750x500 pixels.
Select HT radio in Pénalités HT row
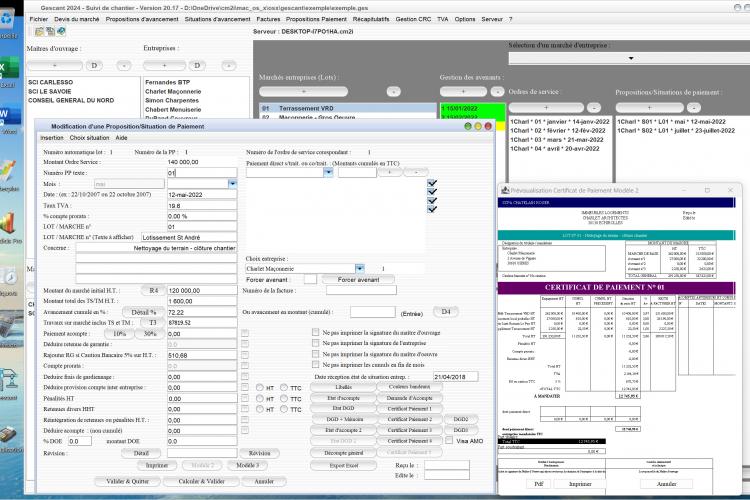(x=260, y=399)
